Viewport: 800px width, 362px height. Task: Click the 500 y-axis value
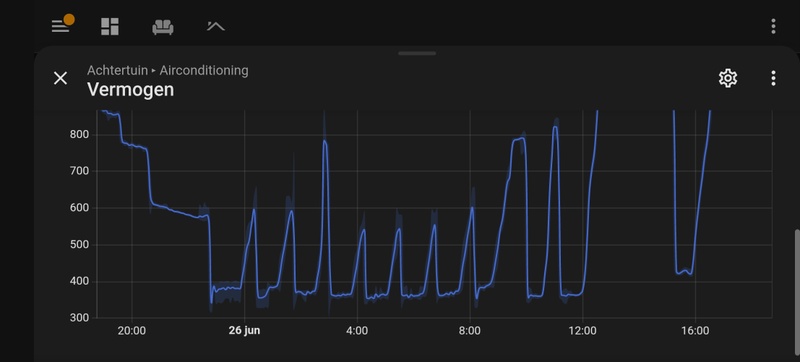[x=80, y=245]
